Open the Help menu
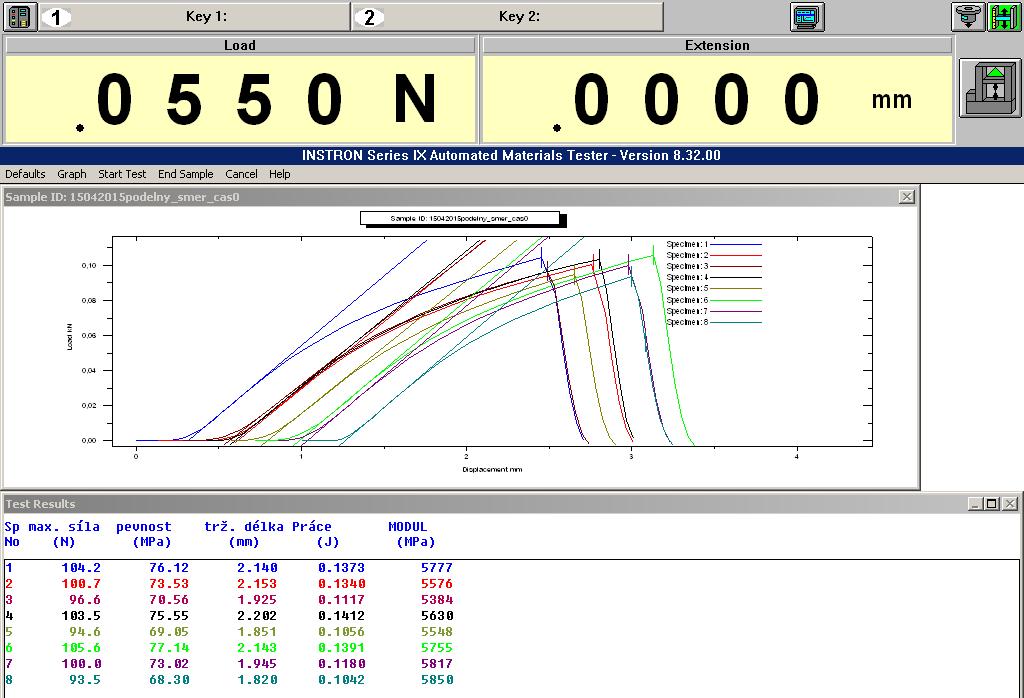Image resolution: width=1024 pixels, height=698 pixels. [280, 174]
